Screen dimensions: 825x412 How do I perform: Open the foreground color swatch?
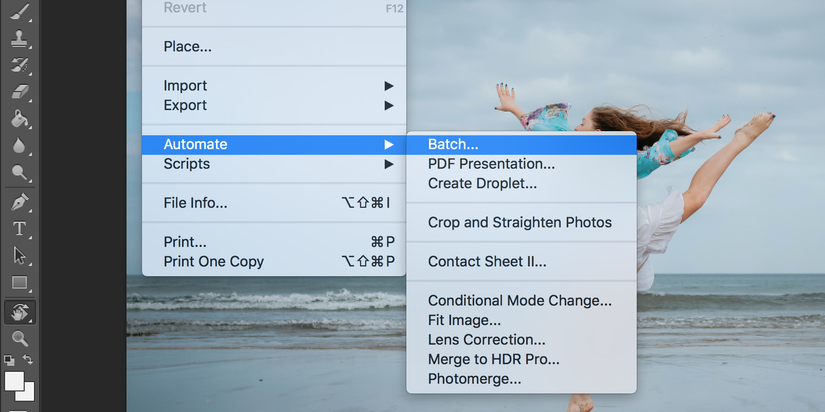tap(14, 381)
